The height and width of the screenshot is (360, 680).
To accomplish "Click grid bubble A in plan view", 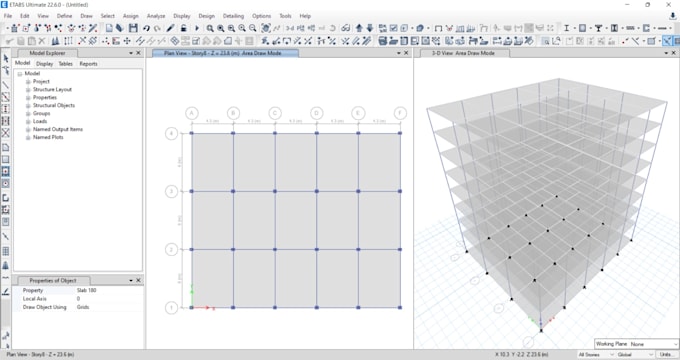I will pos(192,113).
